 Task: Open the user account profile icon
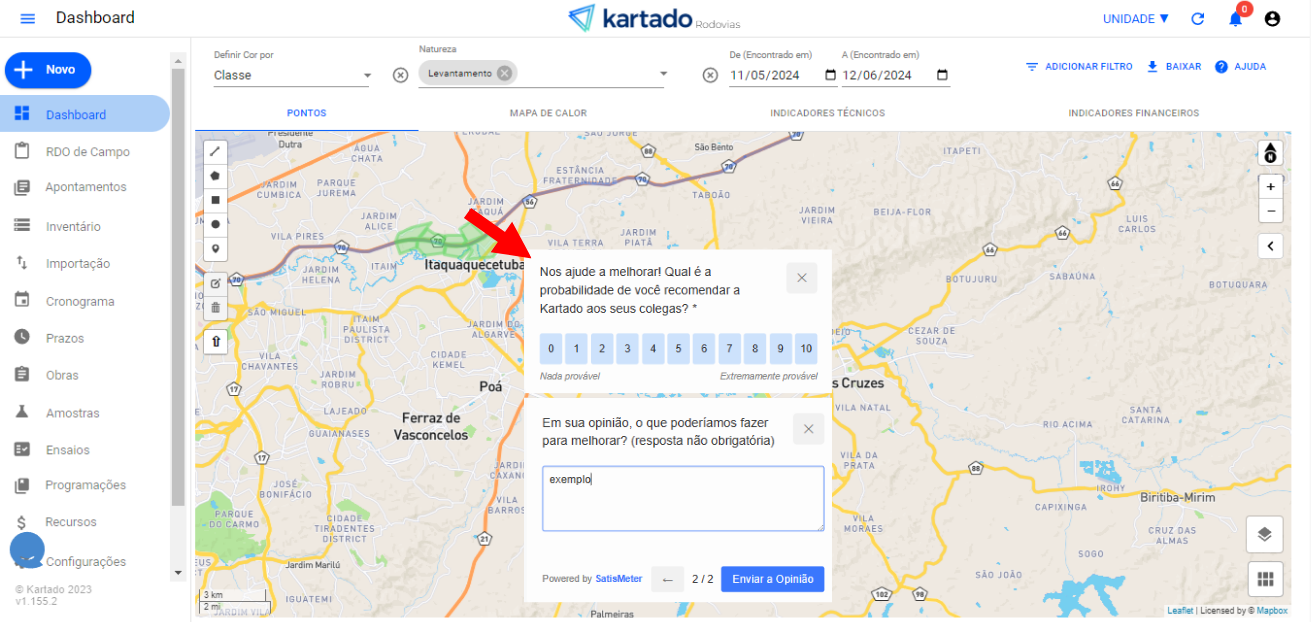tap(1272, 19)
